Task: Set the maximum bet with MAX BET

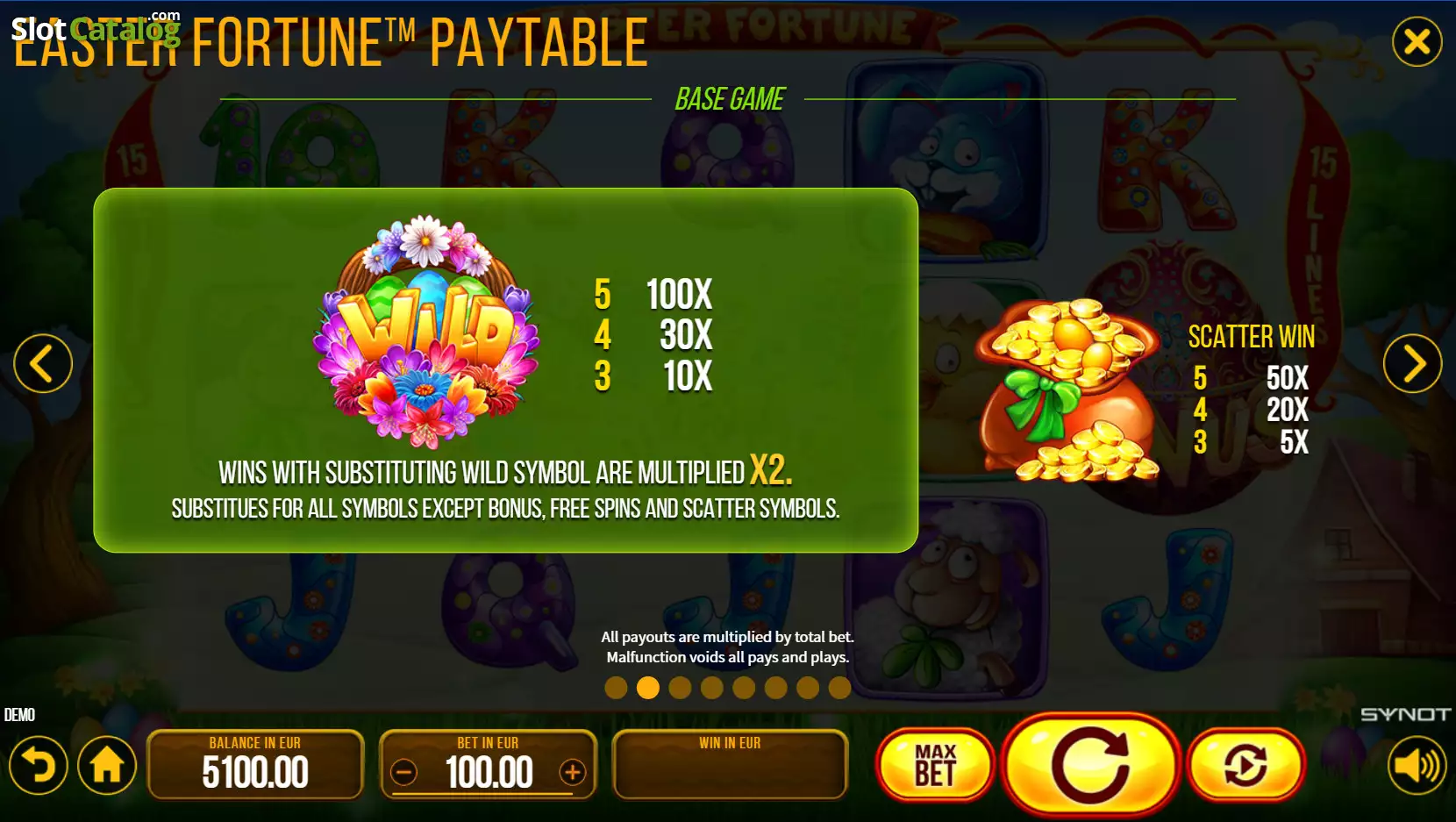Action: (x=935, y=765)
